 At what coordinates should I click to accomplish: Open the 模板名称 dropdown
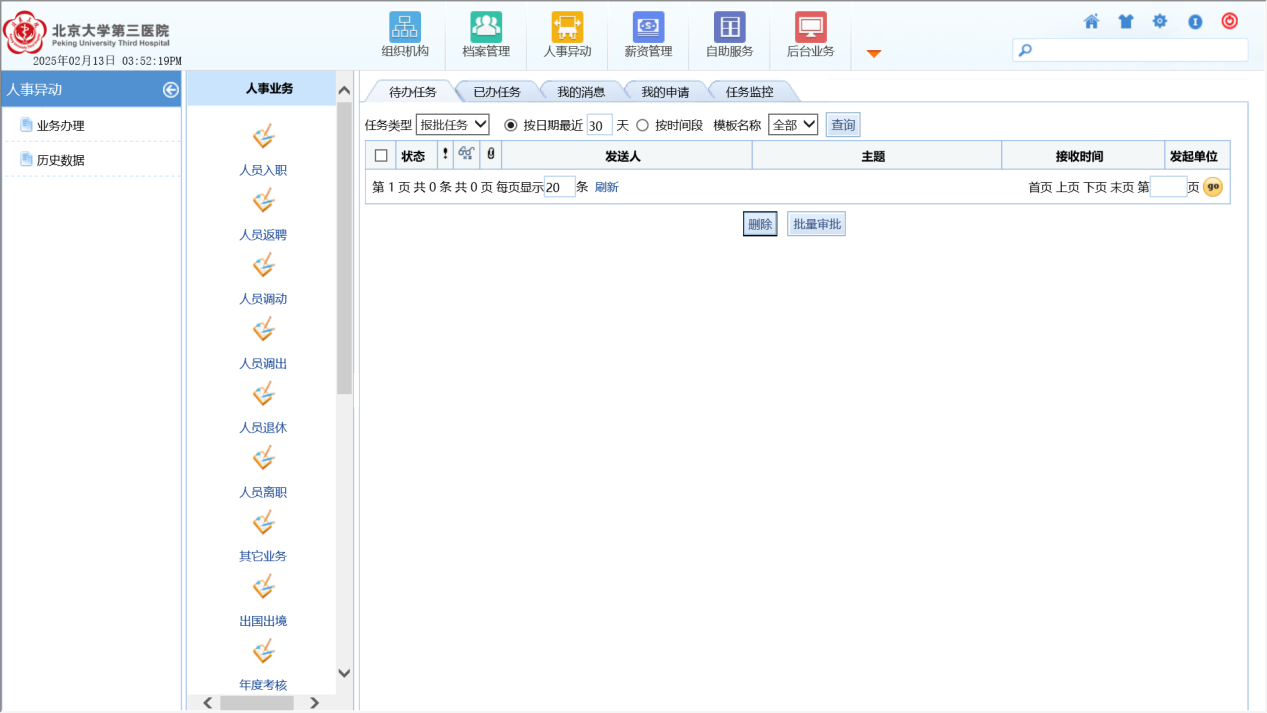pos(793,125)
